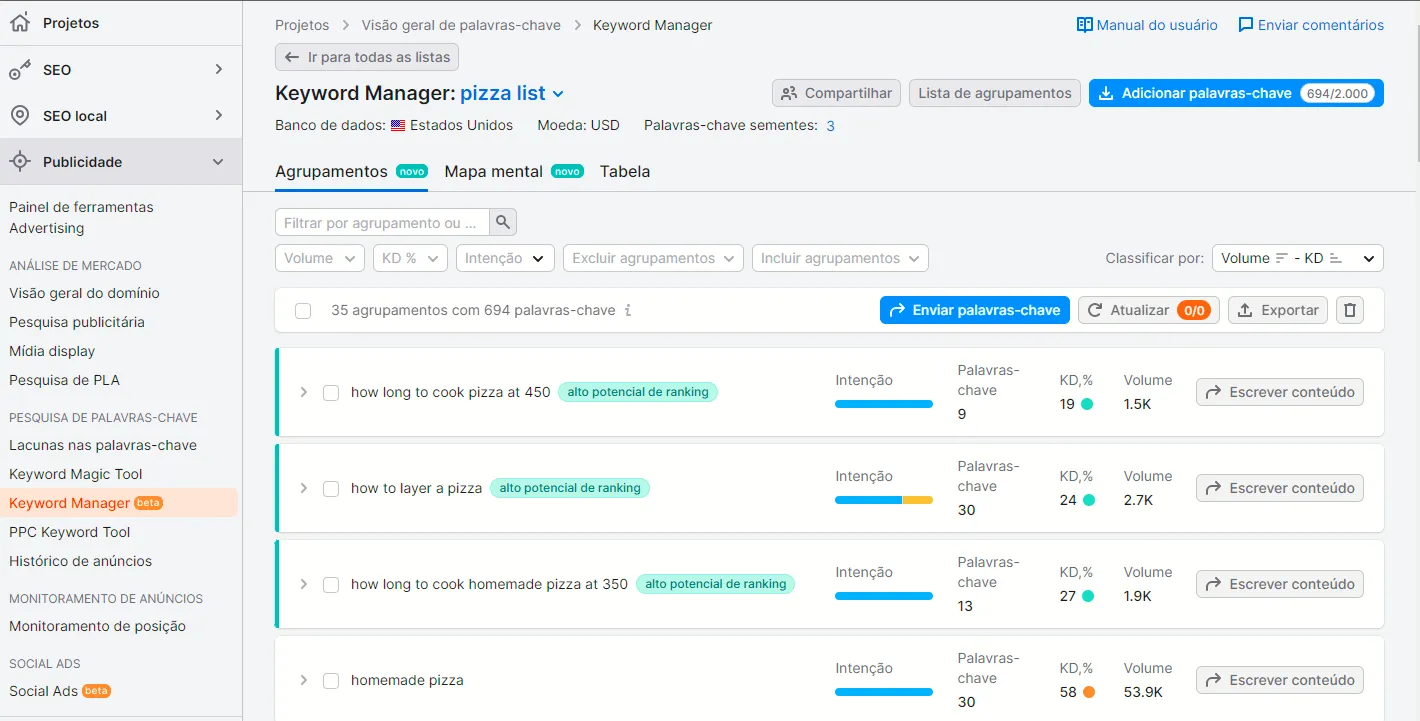Click Intenção bar for 'how long to cook pizza at 450'
Image resolution: width=1420 pixels, height=721 pixels.
pyautogui.click(x=884, y=404)
